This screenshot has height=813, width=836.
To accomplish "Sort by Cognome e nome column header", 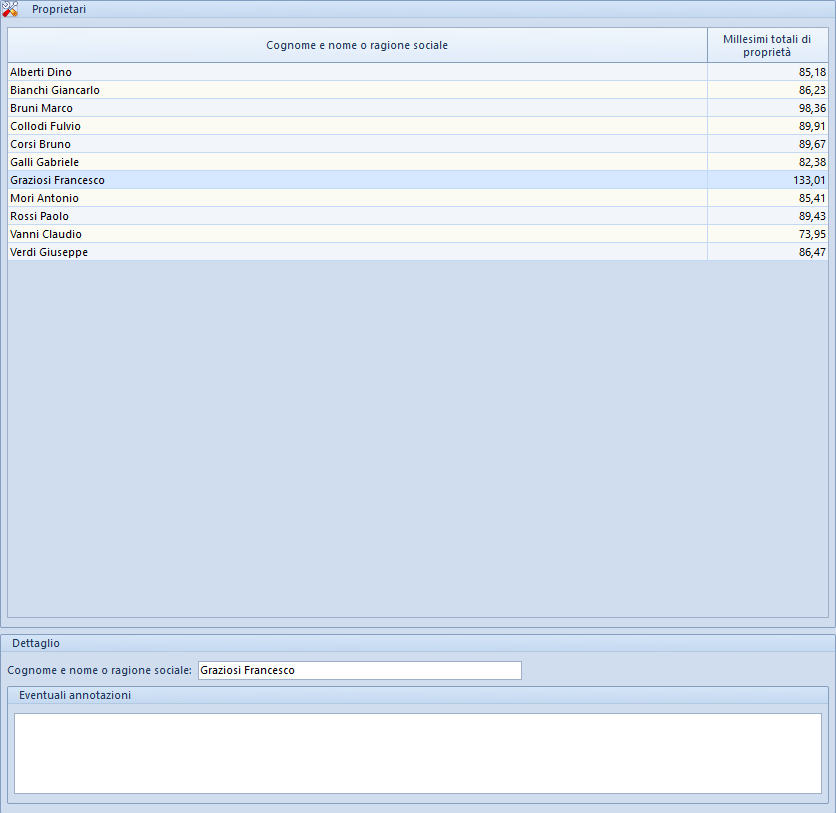I will click(x=357, y=45).
